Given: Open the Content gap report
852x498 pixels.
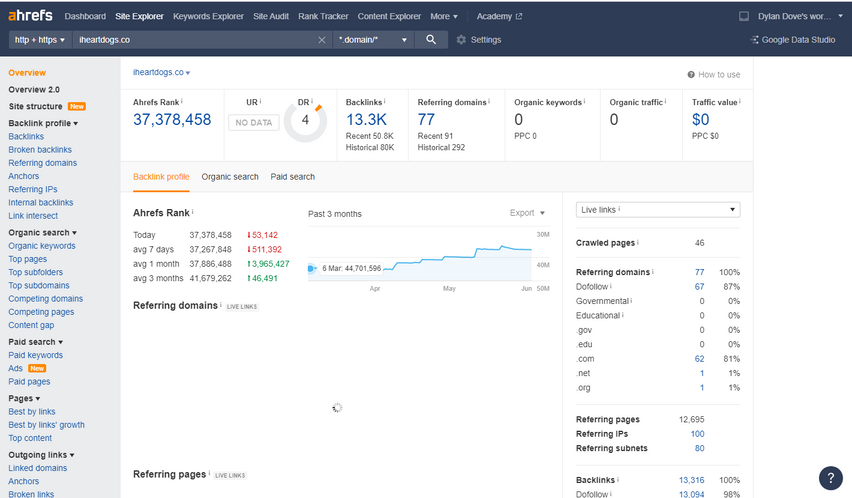Looking at the screenshot, I should coord(31,325).
